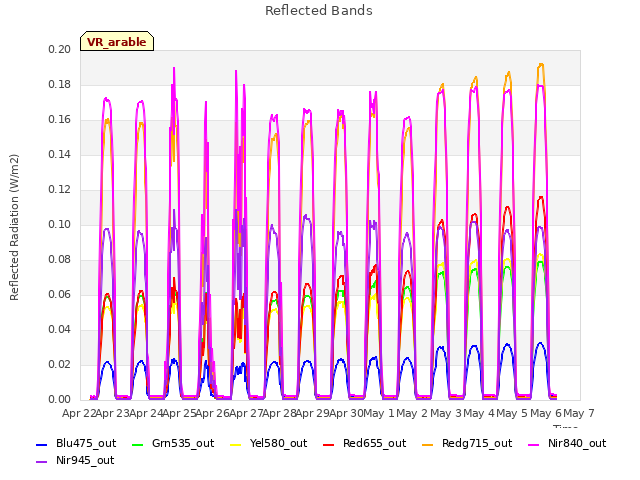The height and width of the screenshot is (480, 640).
Task: Click the VR_arable annotation label
Action: [117, 42]
